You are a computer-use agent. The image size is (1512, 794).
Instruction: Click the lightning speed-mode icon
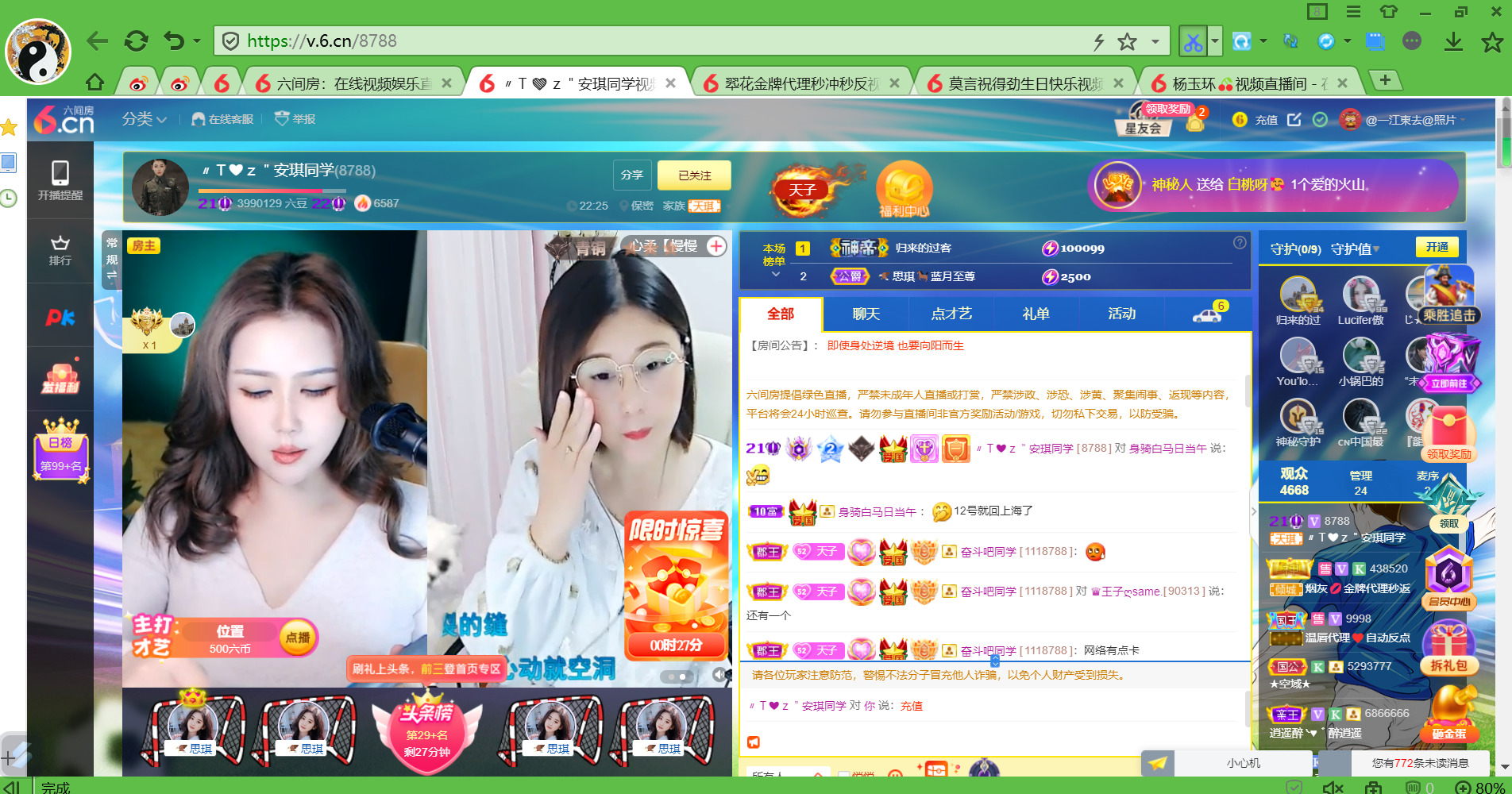click(1099, 41)
